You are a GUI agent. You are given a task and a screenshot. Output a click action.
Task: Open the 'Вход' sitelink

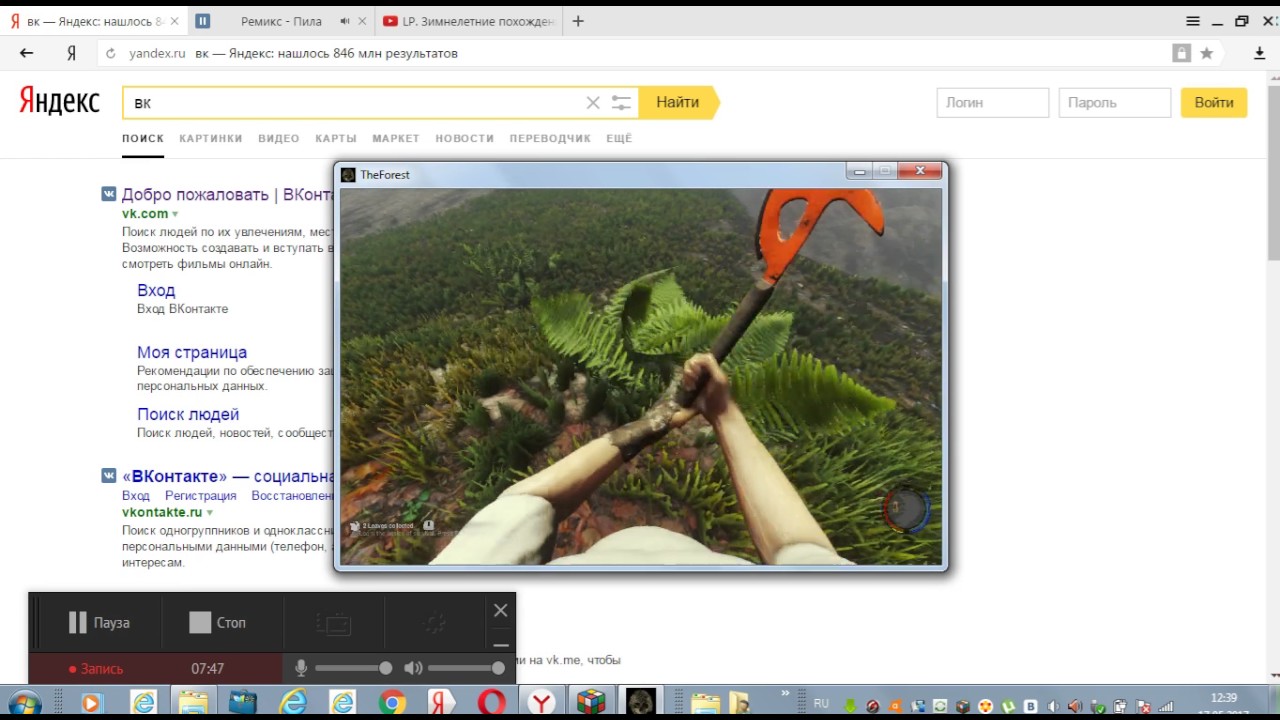pyautogui.click(x=156, y=290)
